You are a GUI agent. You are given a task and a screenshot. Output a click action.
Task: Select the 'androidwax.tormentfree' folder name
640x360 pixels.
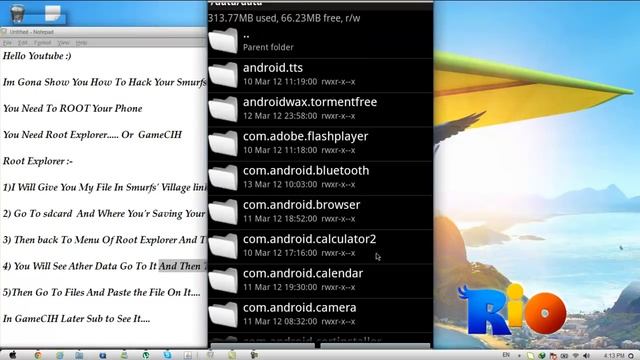310,102
